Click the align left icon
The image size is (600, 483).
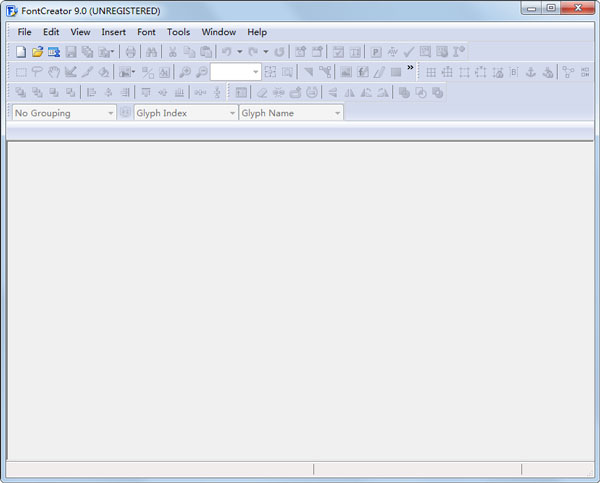pyautogui.click(x=91, y=93)
